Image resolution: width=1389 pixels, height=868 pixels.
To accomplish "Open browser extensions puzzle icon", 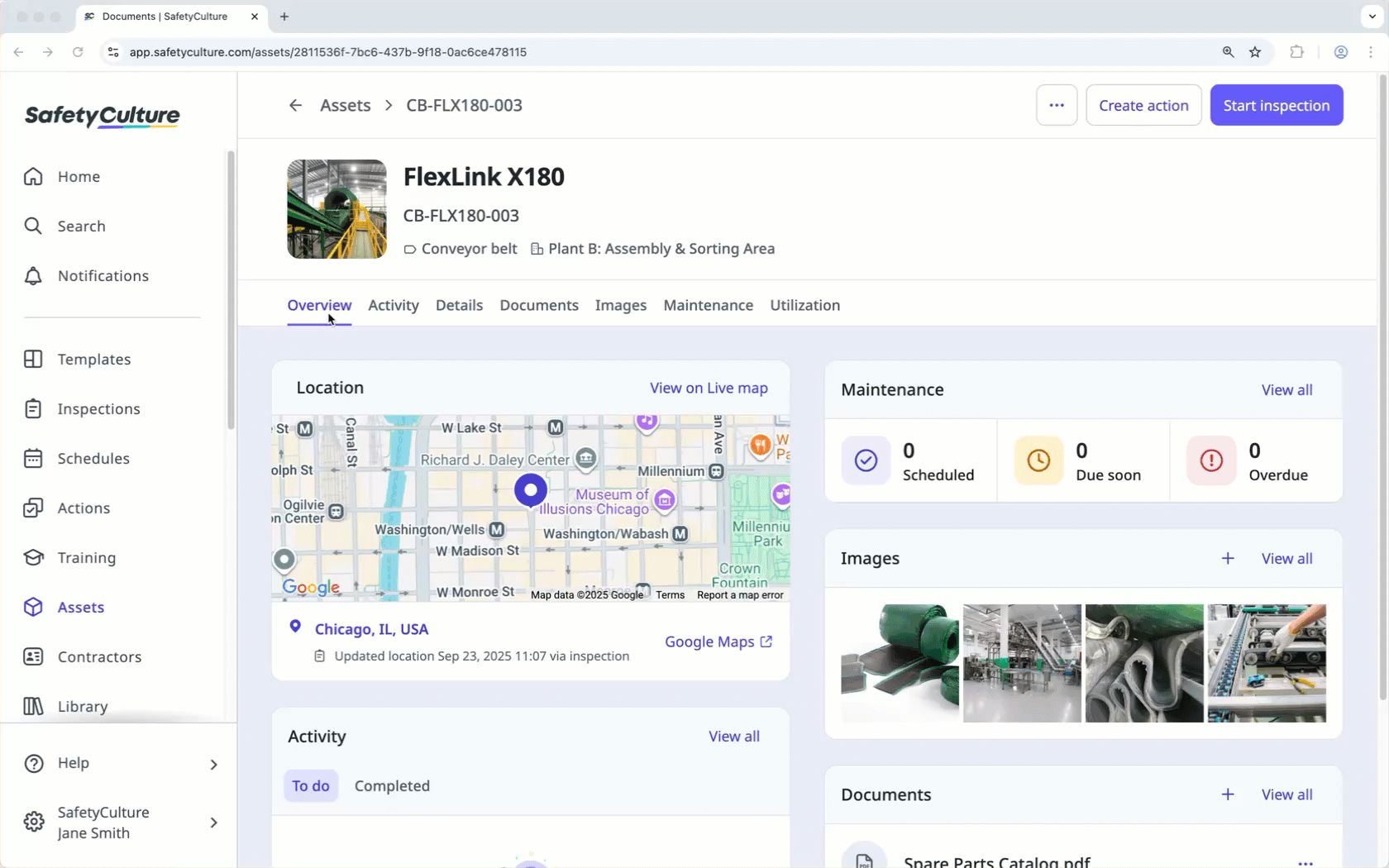I will (1296, 52).
